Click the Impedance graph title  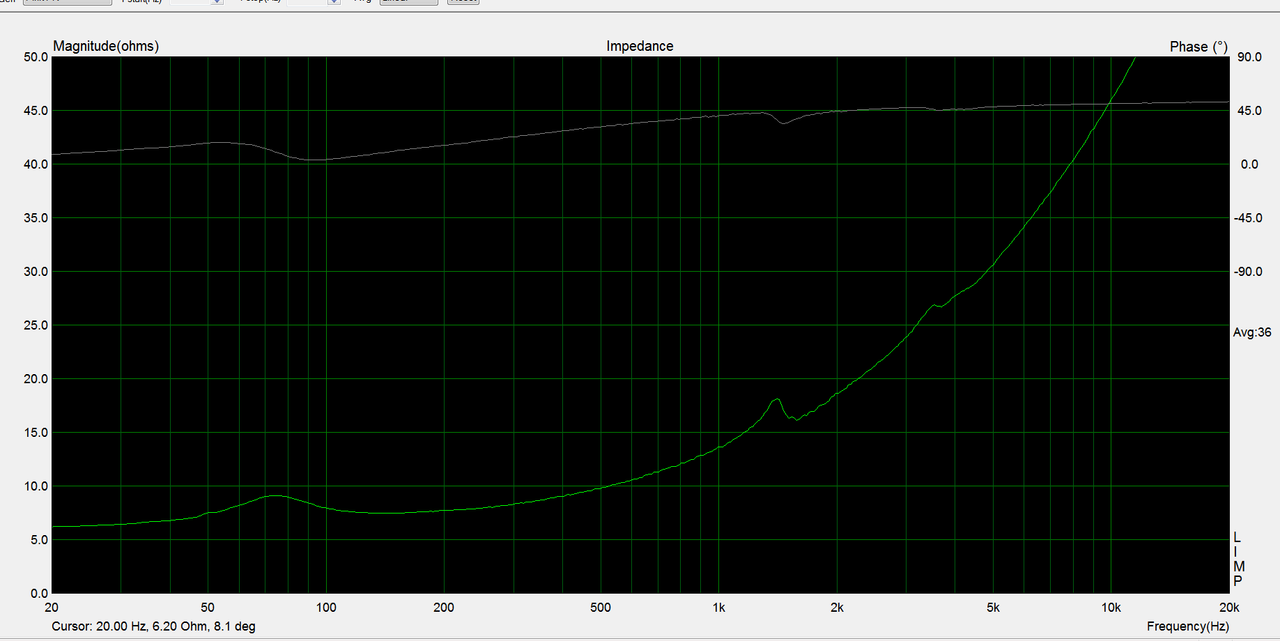(640, 46)
